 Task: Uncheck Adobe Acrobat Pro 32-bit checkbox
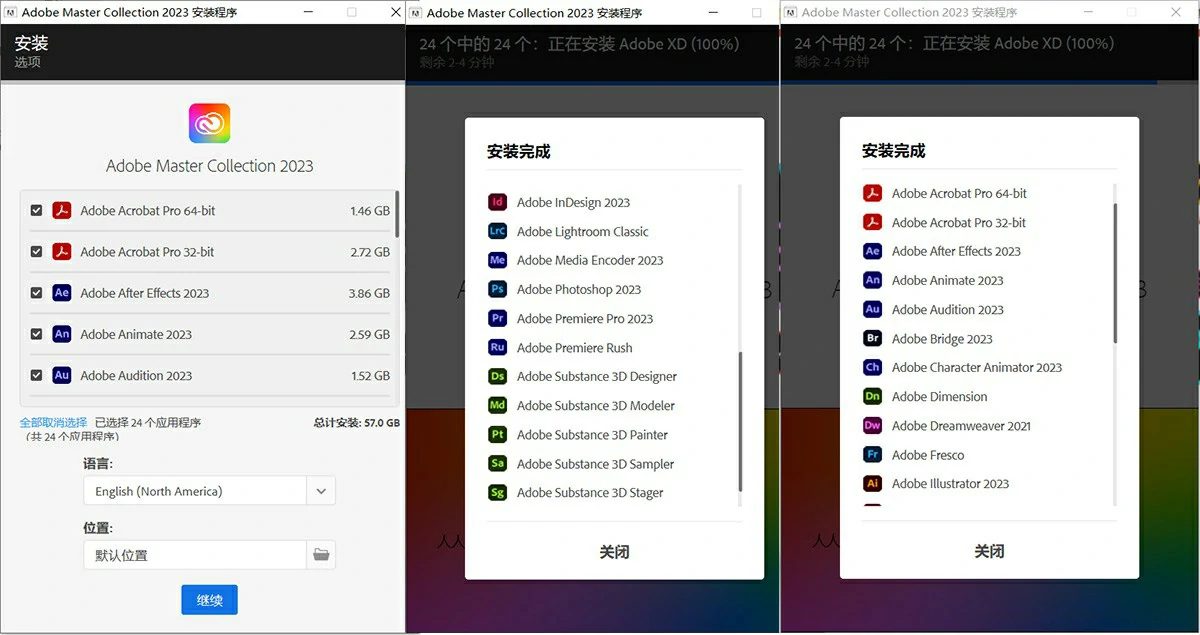(x=36, y=252)
